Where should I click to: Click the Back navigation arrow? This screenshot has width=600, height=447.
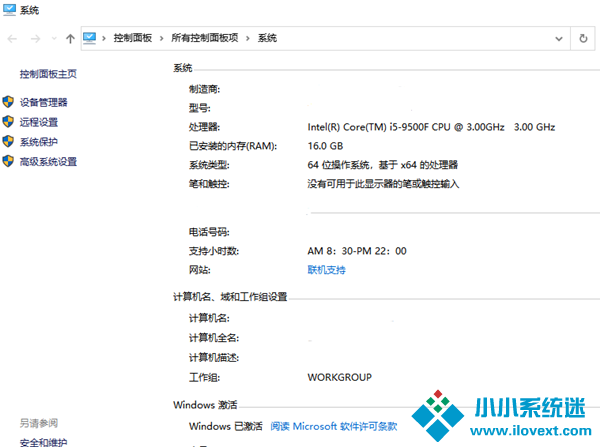pos(12,39)
